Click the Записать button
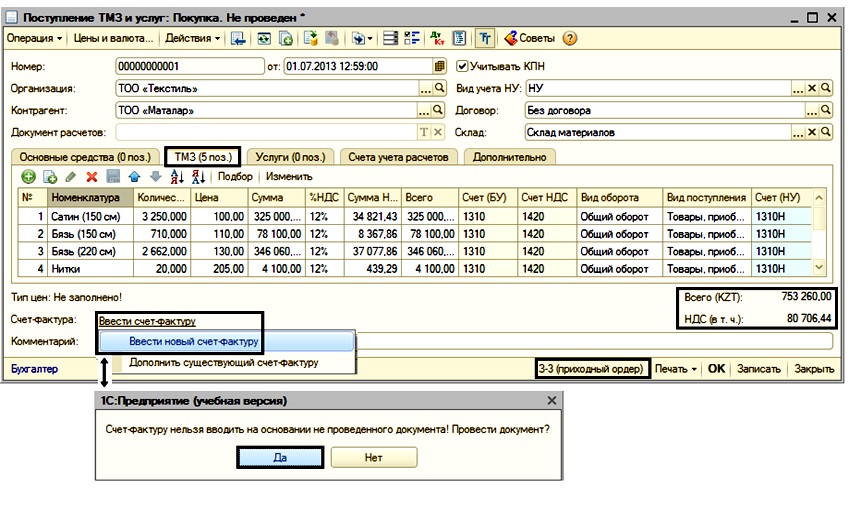Viewport: 849px width, 510px height. point(758,368)
